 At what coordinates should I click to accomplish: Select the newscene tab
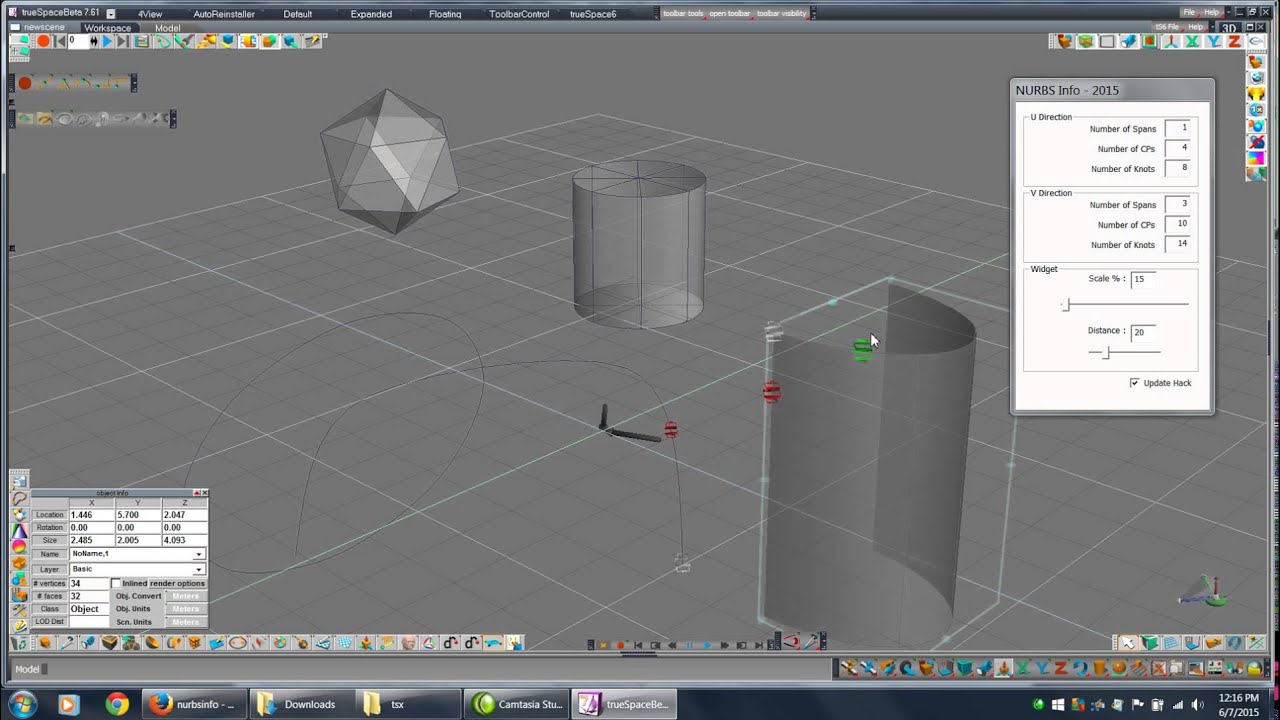pyautogui.click(x=44, y=28)
